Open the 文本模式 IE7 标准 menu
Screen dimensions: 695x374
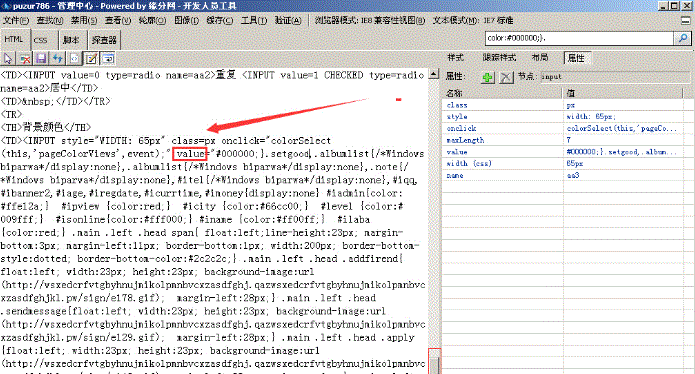pos(473,20)
